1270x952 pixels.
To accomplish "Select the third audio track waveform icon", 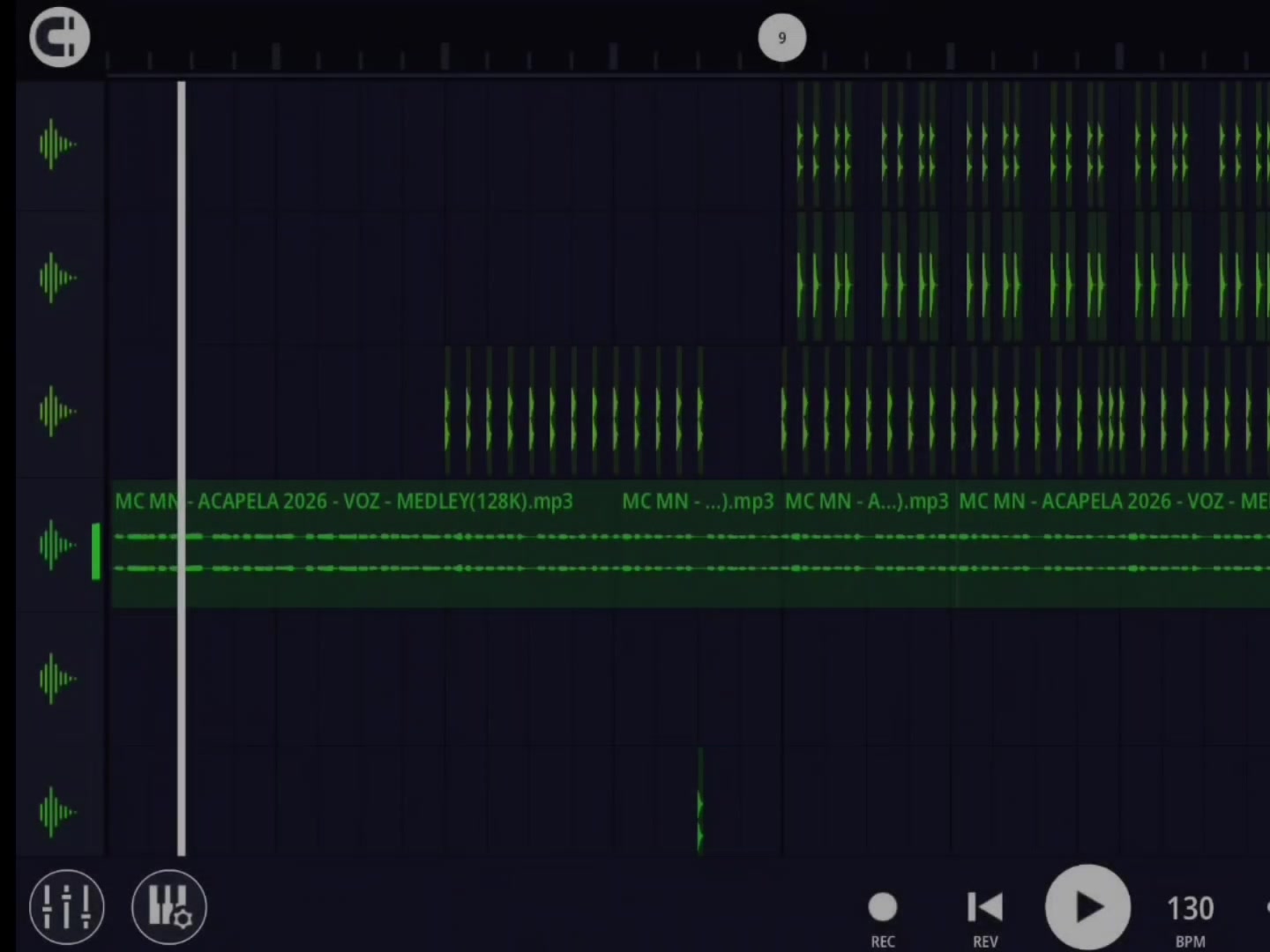I will pyautogui.click(x=58, y=412).
